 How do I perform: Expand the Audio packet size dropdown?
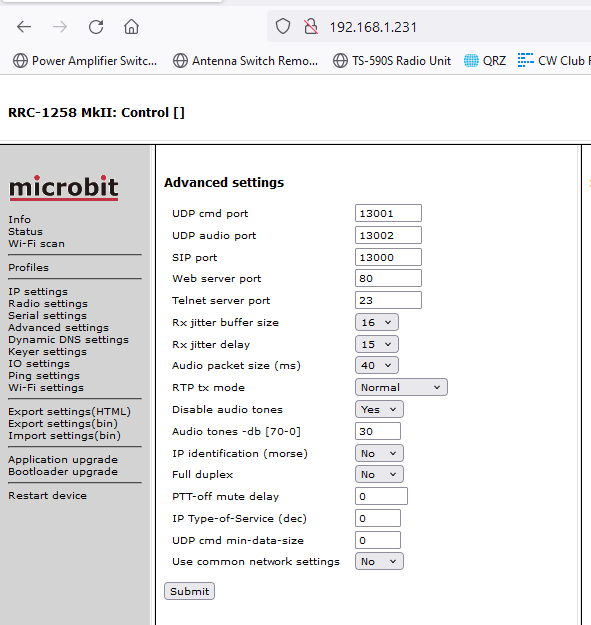(377, 365)
